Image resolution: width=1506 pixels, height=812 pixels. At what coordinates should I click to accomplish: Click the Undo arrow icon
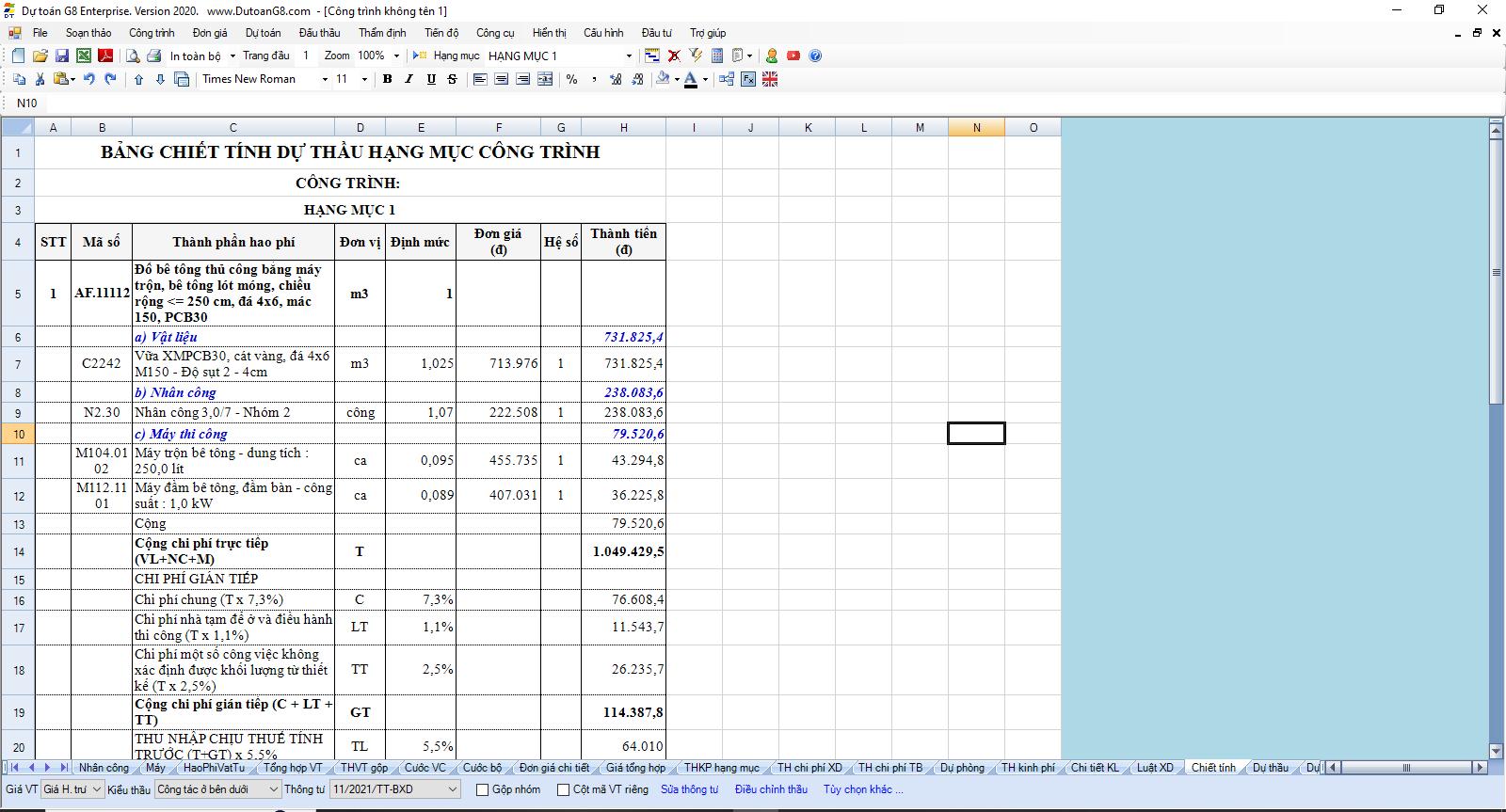[89, 79]
